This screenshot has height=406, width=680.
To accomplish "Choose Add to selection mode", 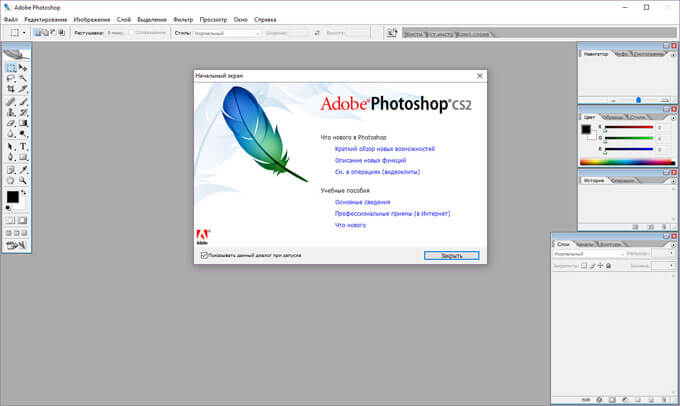I will pyautogui.click(x=46, y=33).
